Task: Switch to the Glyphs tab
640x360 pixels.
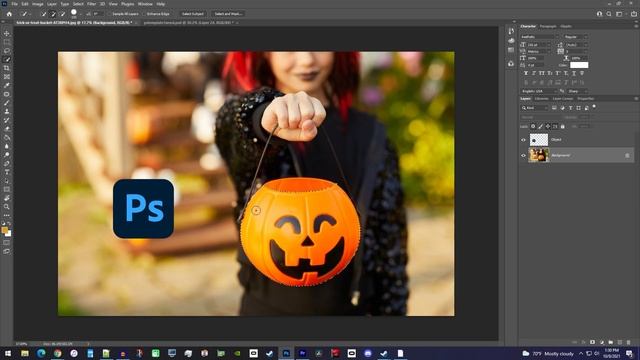Action: click(566, 27)
